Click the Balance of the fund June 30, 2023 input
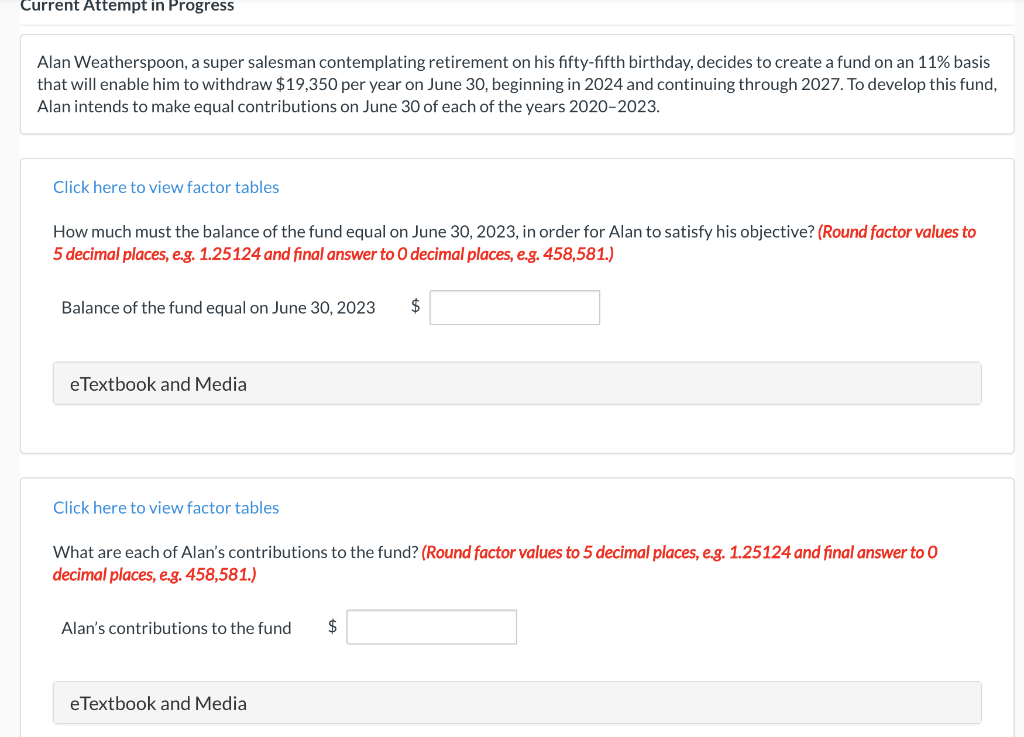Image resolution: width=1024 pixels, height=737 pixels. point(515,307)
